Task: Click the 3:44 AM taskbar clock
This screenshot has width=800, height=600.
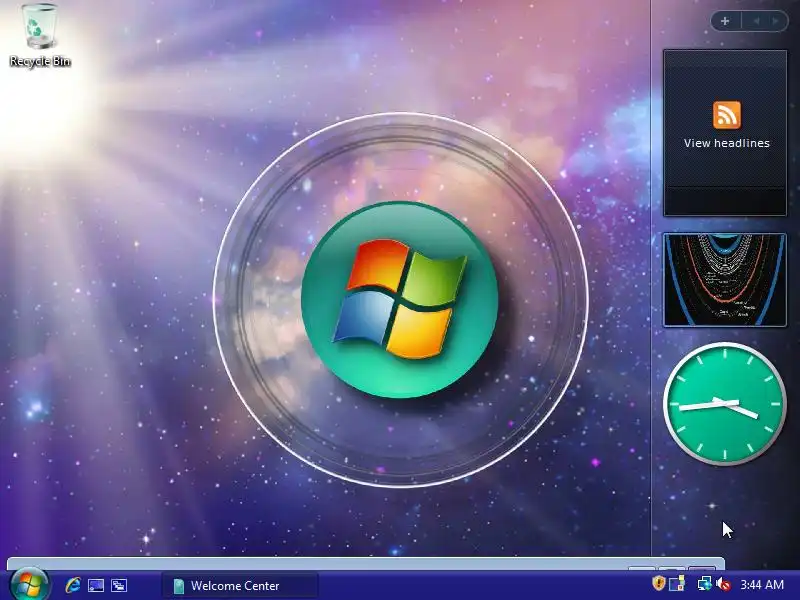Action: [762, 585]
